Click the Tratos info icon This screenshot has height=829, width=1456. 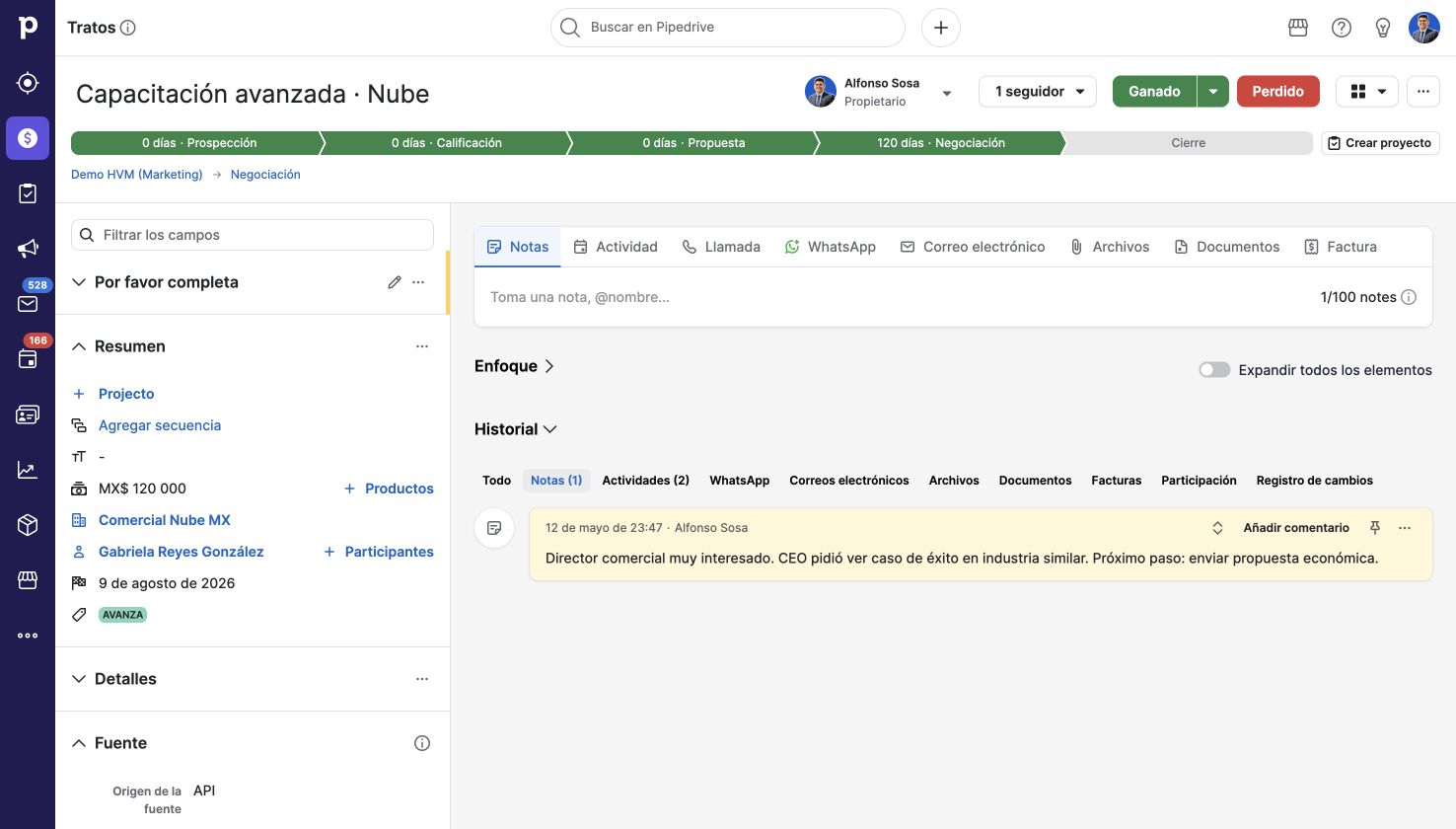point(128,28)
